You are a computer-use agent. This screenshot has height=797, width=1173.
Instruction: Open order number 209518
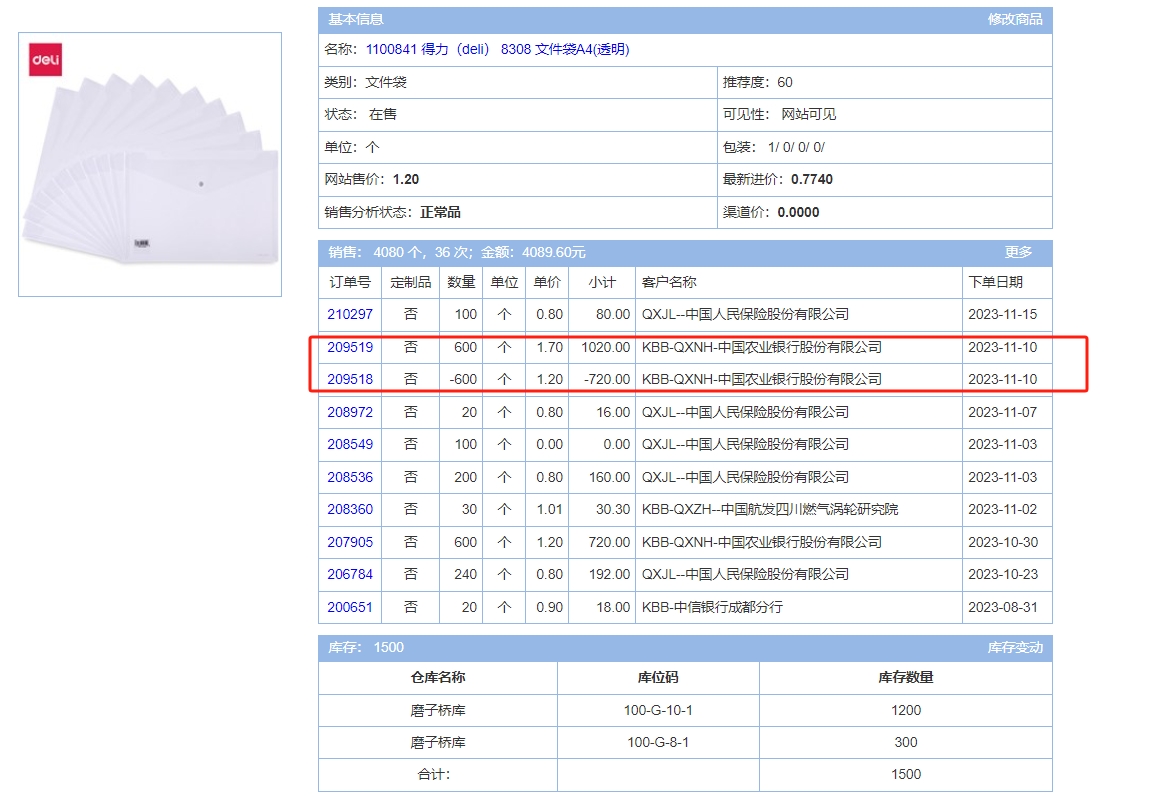click(x=349, y=379)
